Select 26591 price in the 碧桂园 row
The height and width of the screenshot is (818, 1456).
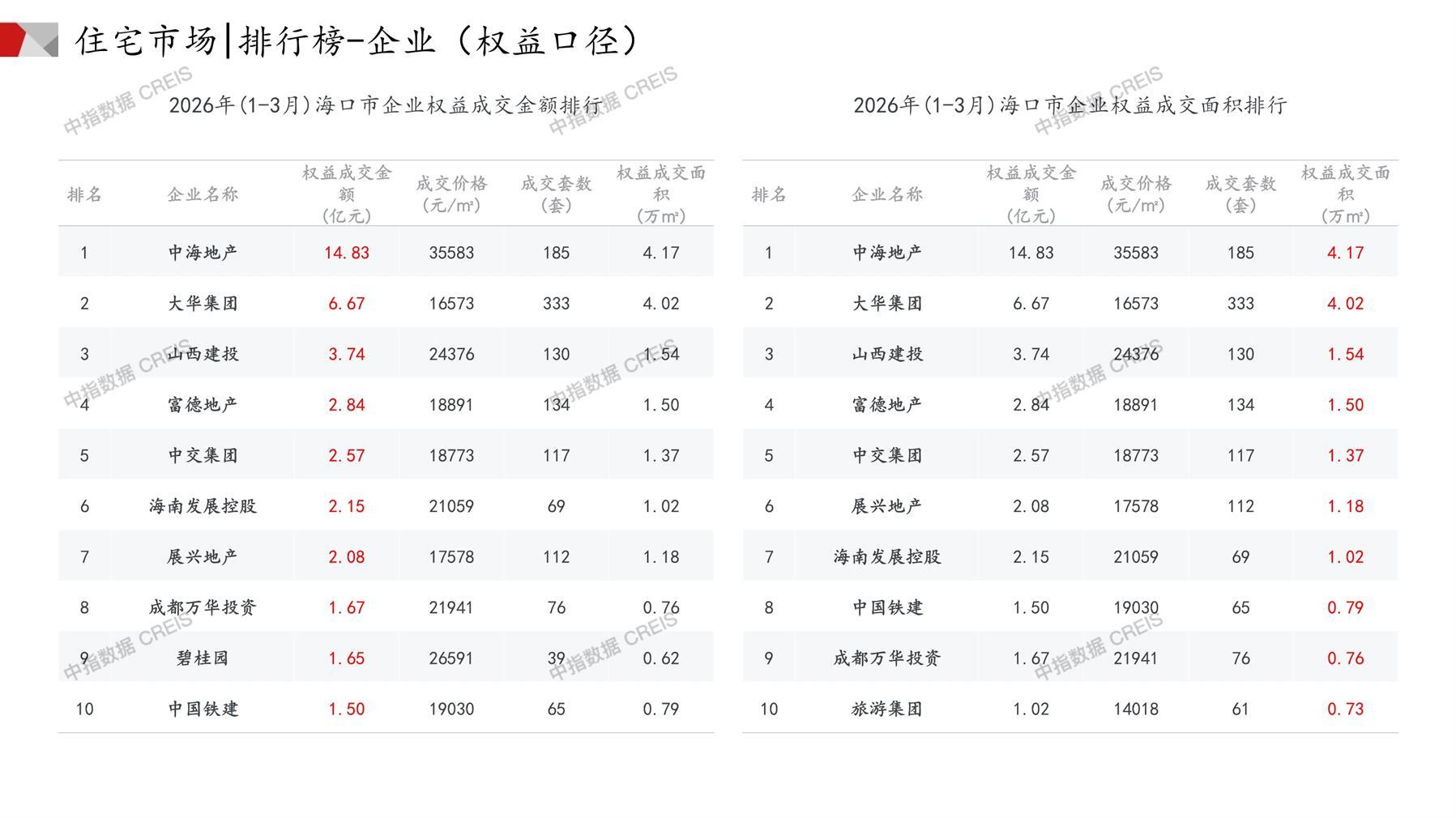click(x=451, y=658)
